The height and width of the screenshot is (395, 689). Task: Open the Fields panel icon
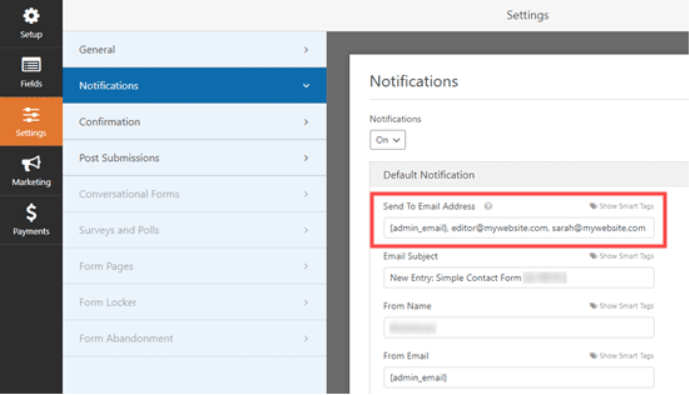pos(31,66)
